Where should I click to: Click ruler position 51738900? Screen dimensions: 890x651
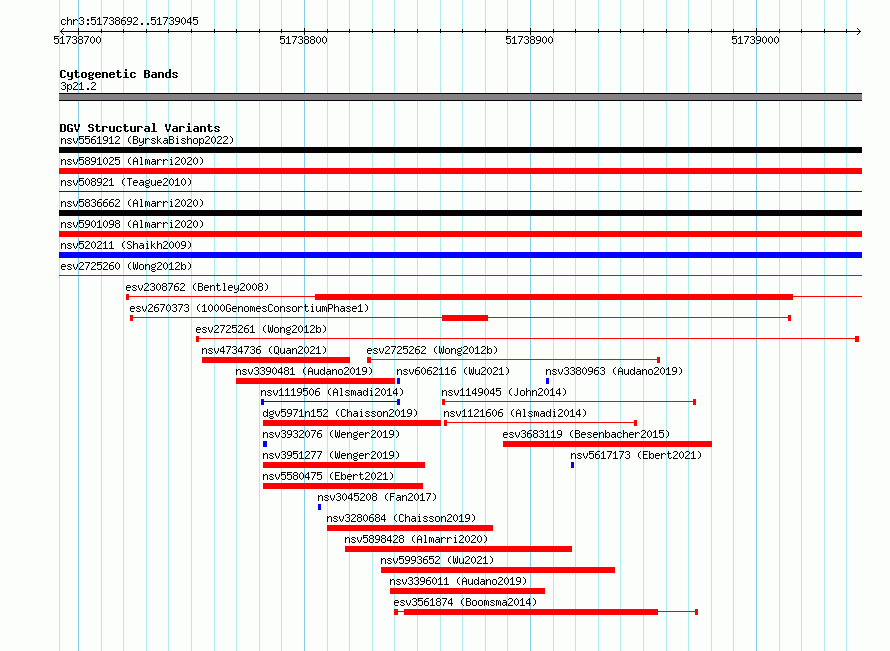click(x=530, y=40)
